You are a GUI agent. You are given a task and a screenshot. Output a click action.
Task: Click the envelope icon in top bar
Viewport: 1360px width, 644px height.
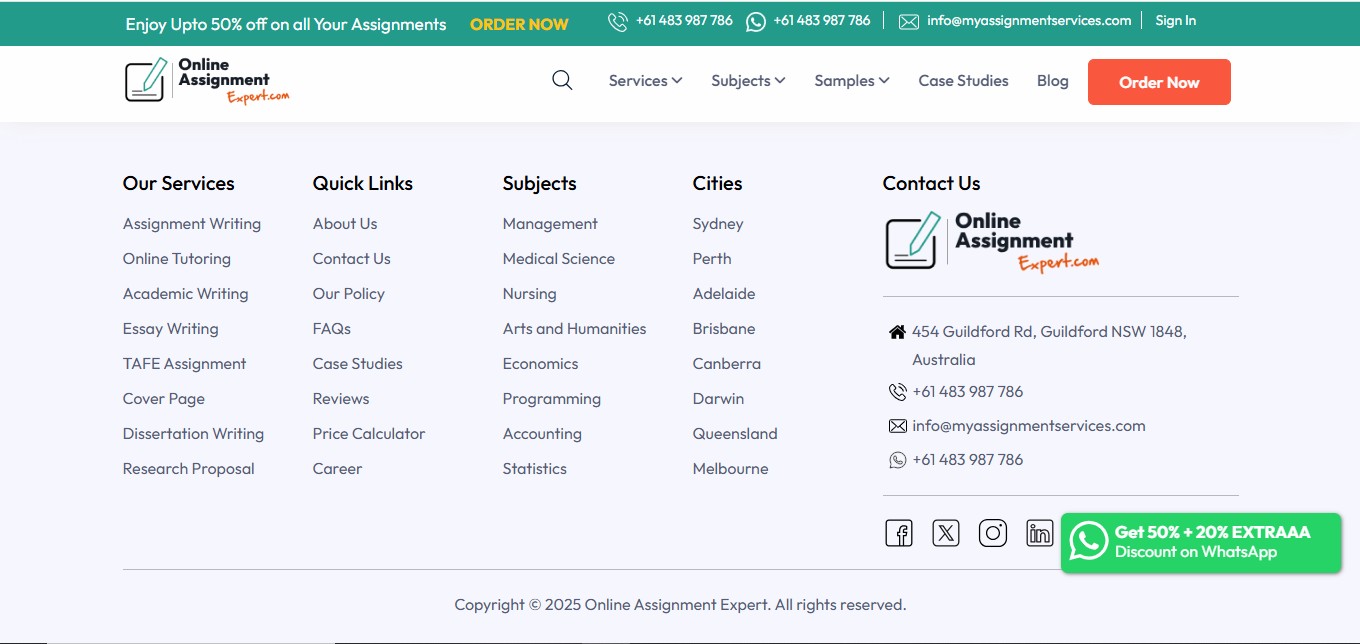click(x=908, y=22)
